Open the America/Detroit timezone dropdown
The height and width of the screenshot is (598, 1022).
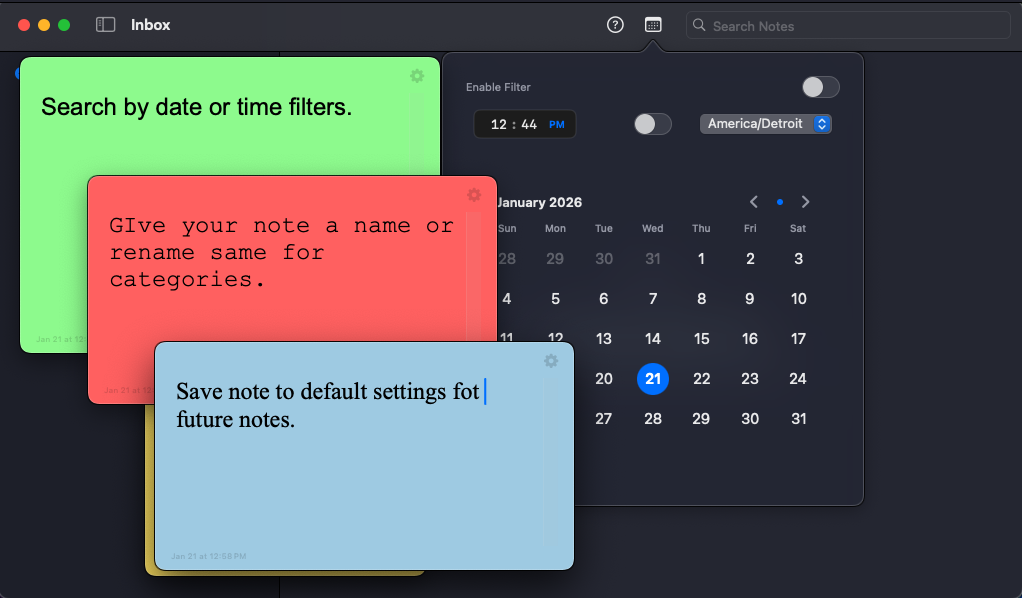click(765, 123)
